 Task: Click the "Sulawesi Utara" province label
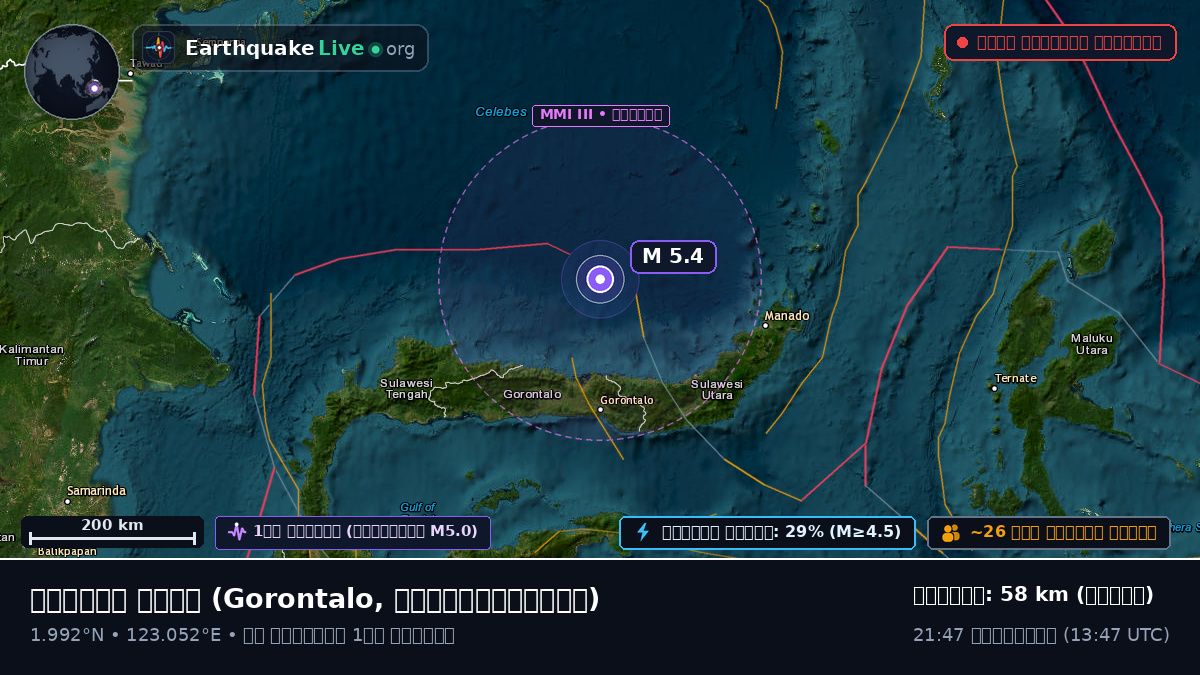(717, 389)
